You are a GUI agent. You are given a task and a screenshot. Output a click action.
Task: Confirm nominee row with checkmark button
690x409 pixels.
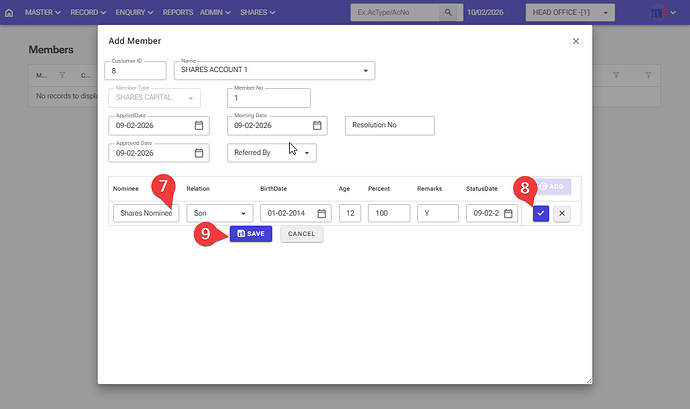541,214
